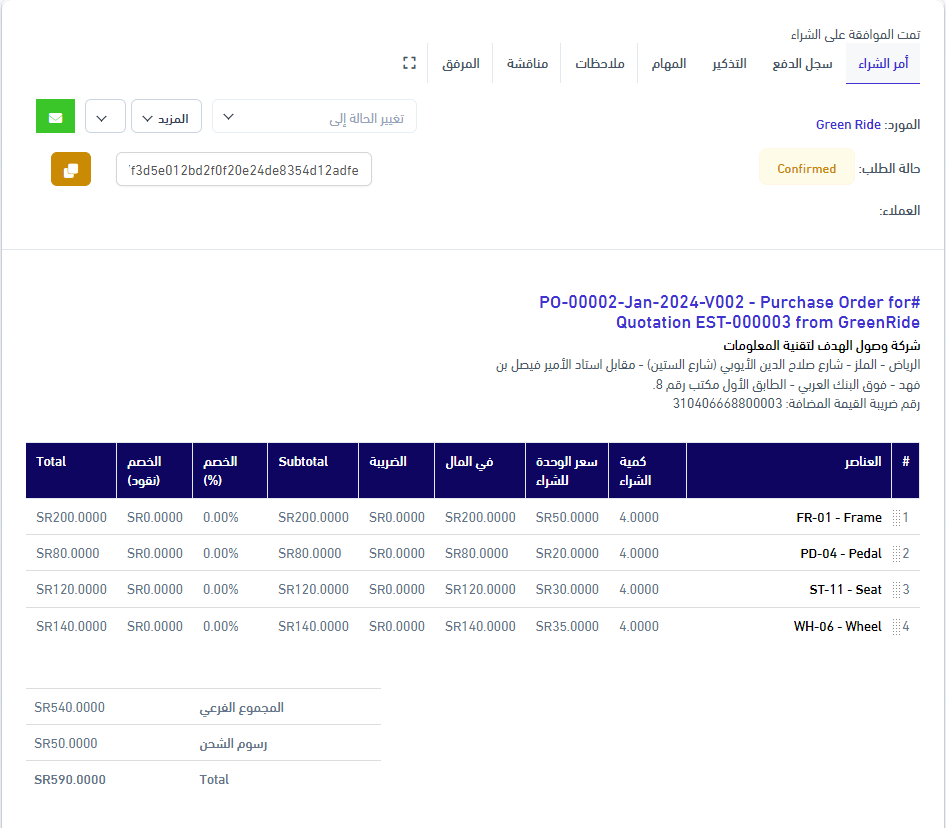Click the Confirmed order status badge
Image resolution: width=946 pixels, height=828 pixels.
pyautogui.click(x=806, y=168)
